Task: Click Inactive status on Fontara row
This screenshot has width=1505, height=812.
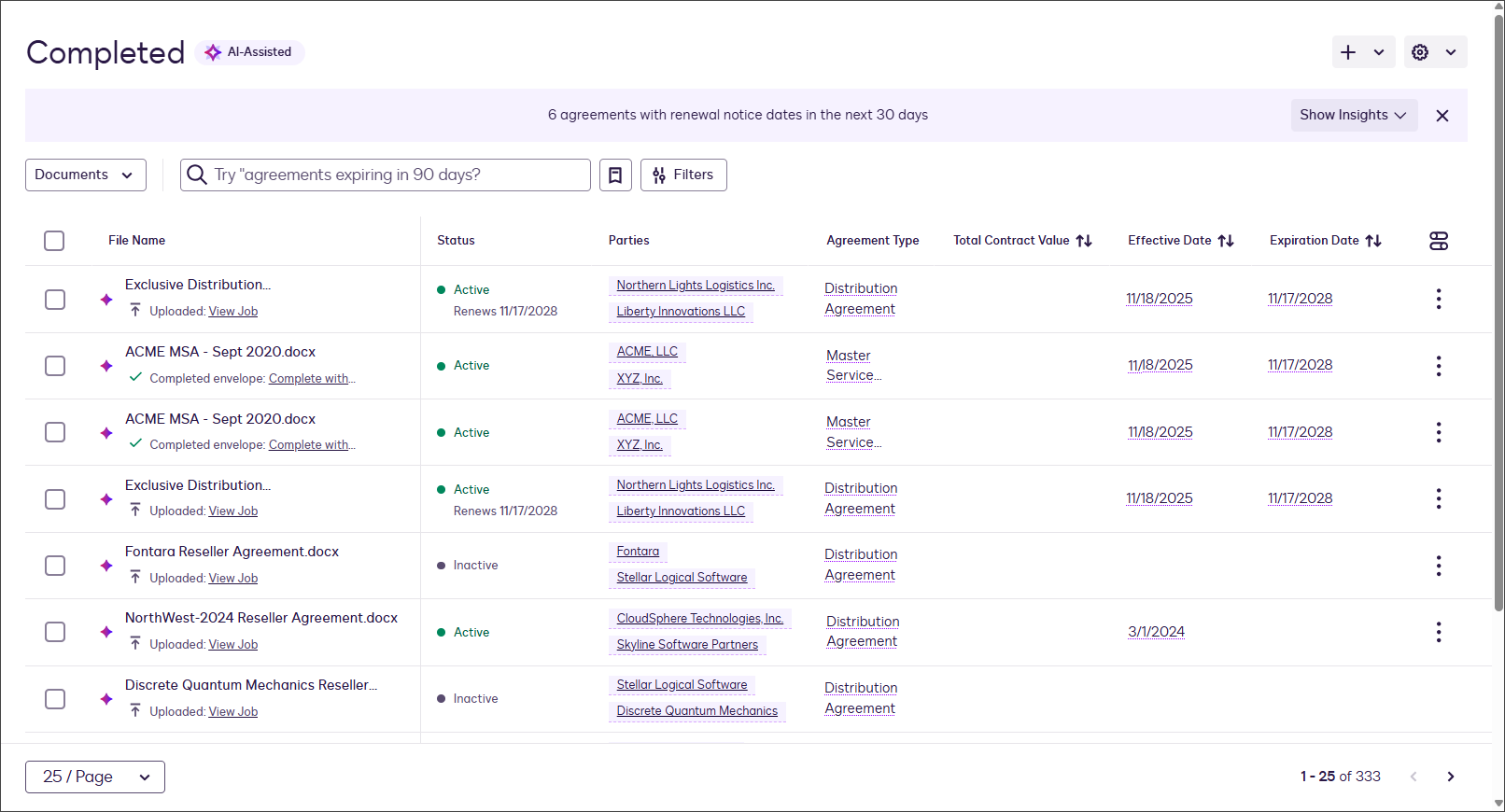Action: pos(468,566)
